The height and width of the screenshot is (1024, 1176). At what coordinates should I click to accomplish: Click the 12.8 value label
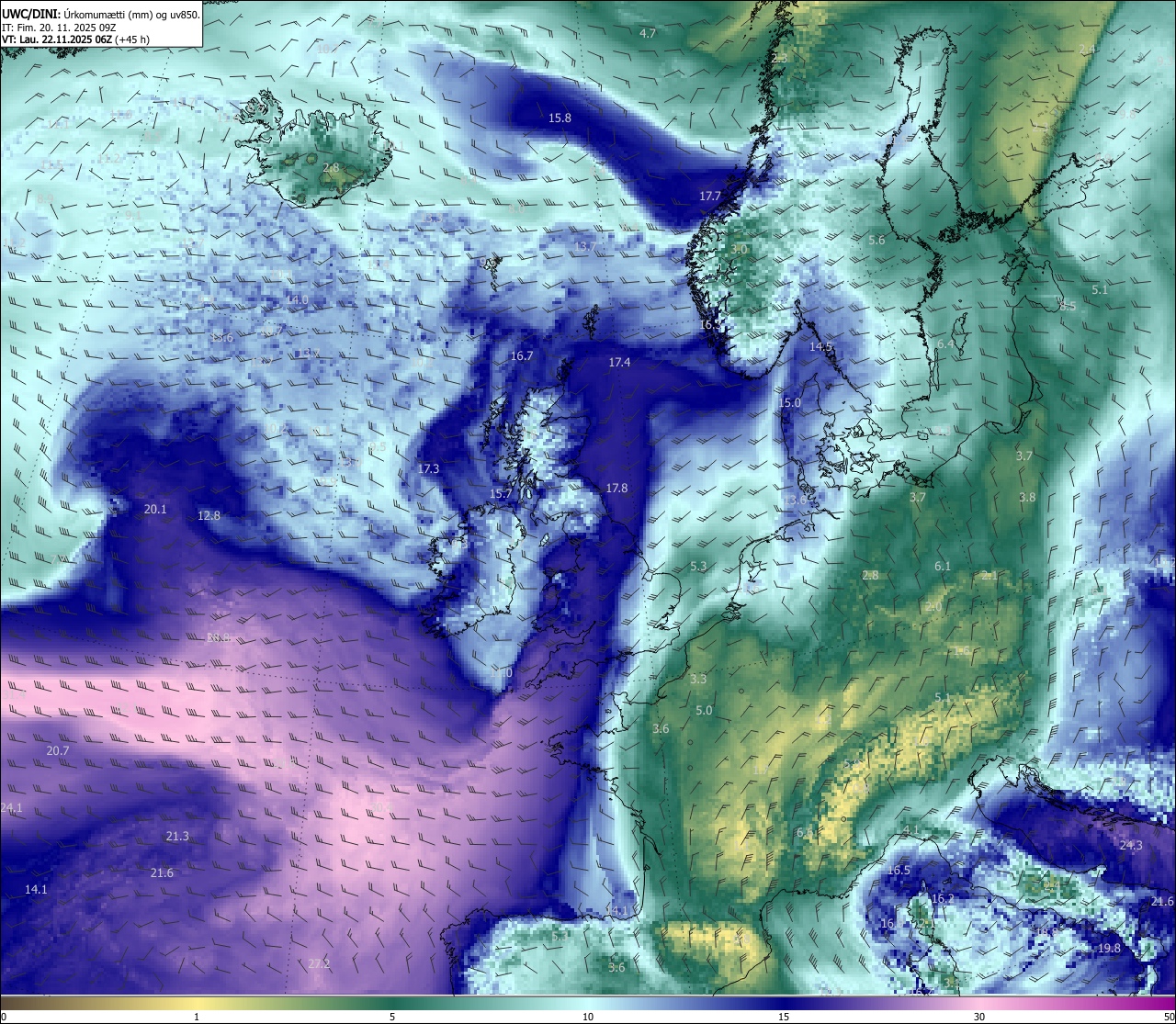pos(209,515)
